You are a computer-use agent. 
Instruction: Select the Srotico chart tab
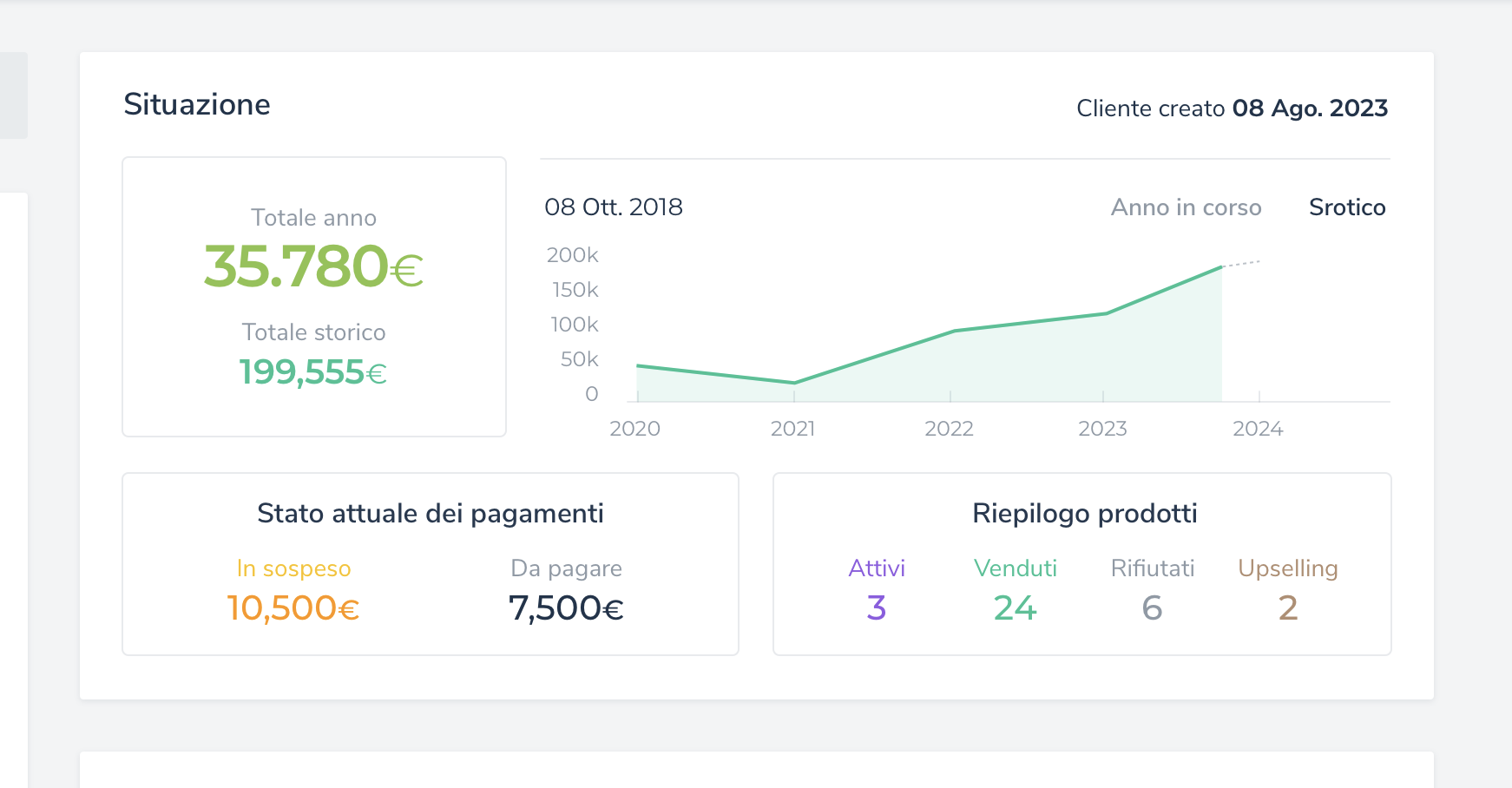click(x=1346, y=207)
